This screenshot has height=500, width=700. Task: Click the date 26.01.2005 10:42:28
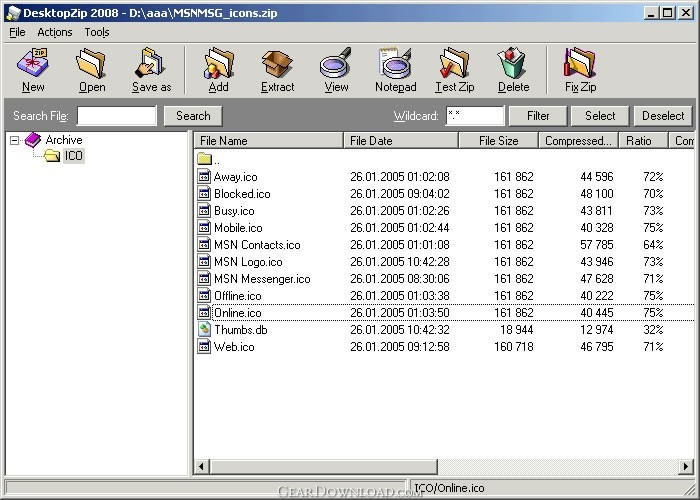[400, 262]
